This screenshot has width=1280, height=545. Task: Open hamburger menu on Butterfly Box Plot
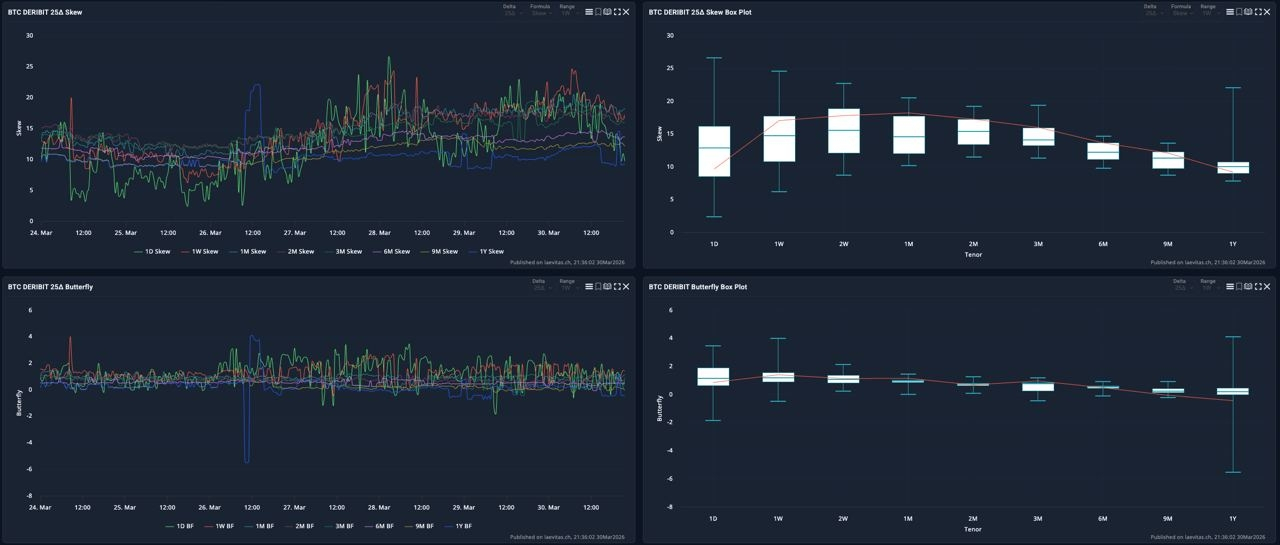[x=1230, y=287]
